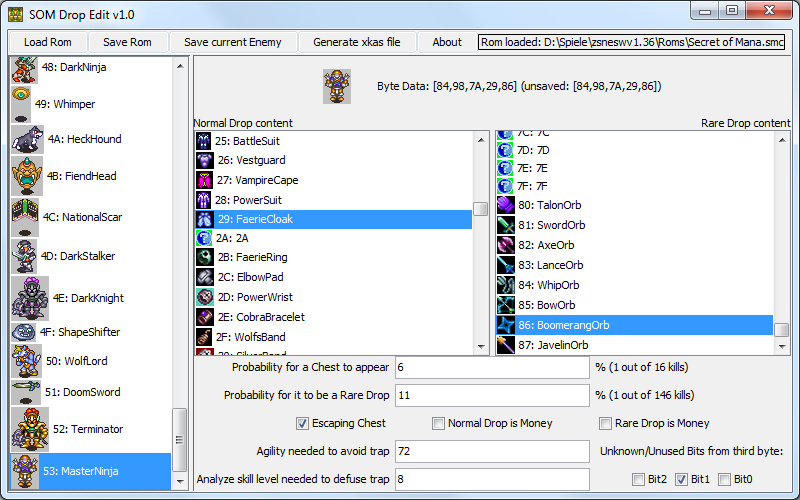The height and width of the screenshot is (500, 800).
Task: Click Probability for a Chest field
Action: point(492,367)
